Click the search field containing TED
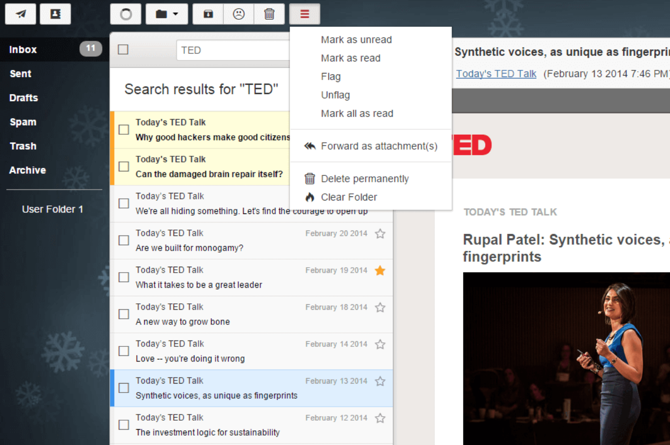The height and width of the screenshot is (445, 670). [233, 50]
